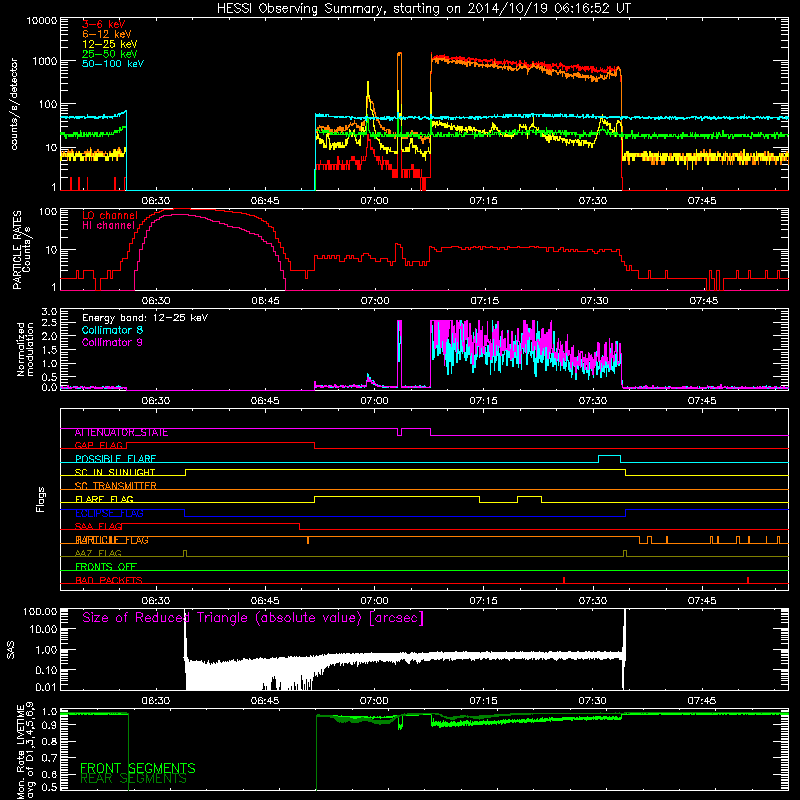Select the 3-6 keV legend label
Image resolution: width=800 pixels, height=800 pixels.
104,24
